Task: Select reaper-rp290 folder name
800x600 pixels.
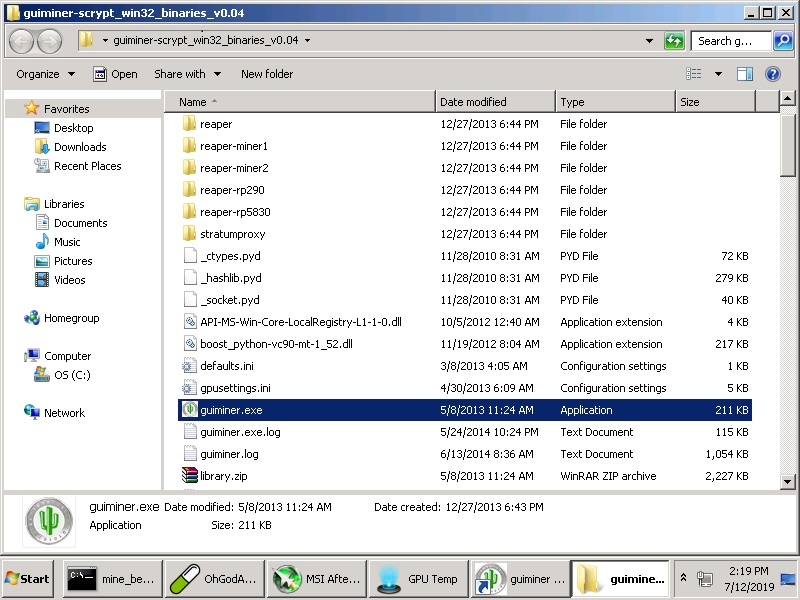Action: coord(232,190)
